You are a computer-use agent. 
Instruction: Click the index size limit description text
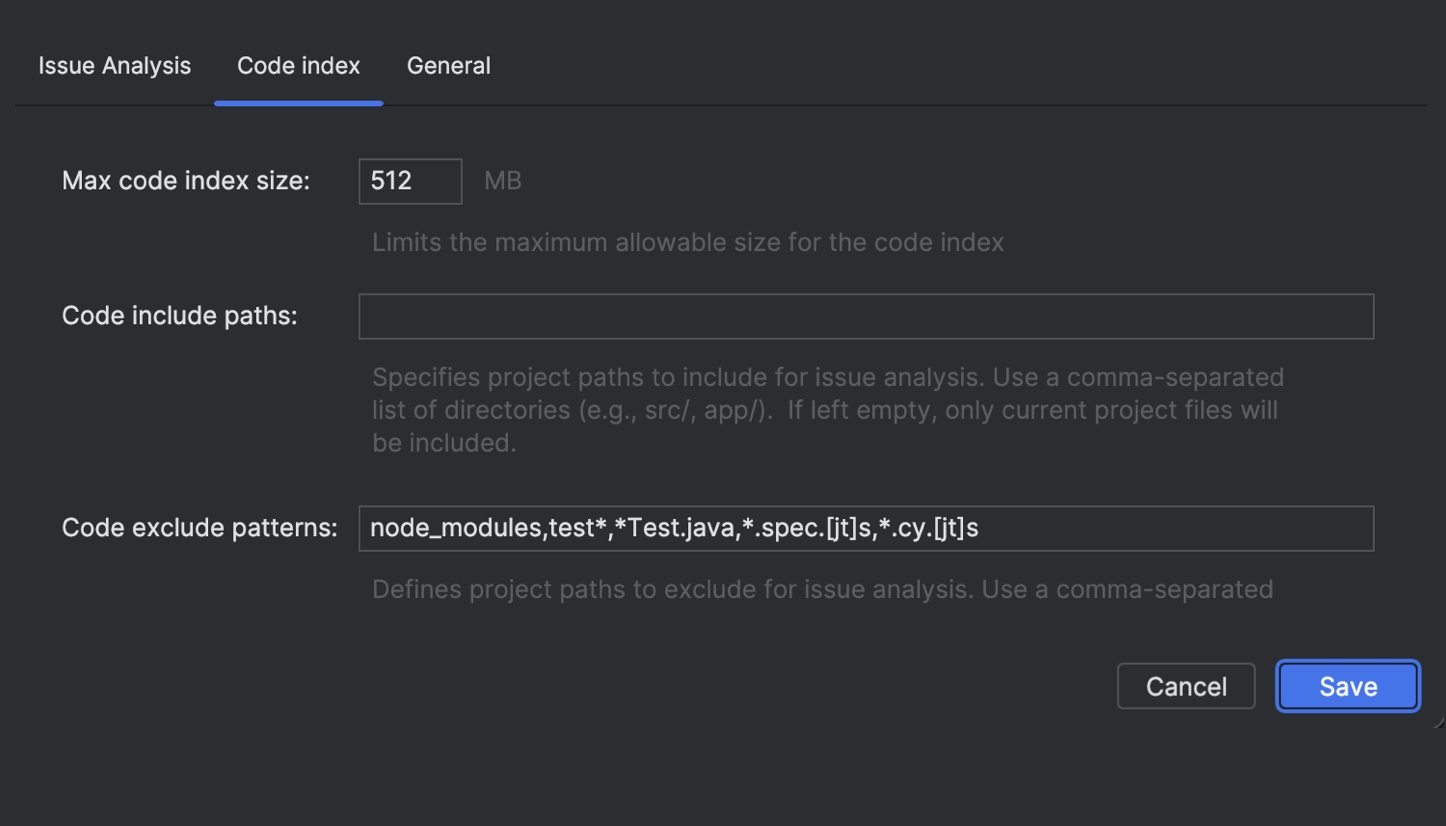coord(687,242)
